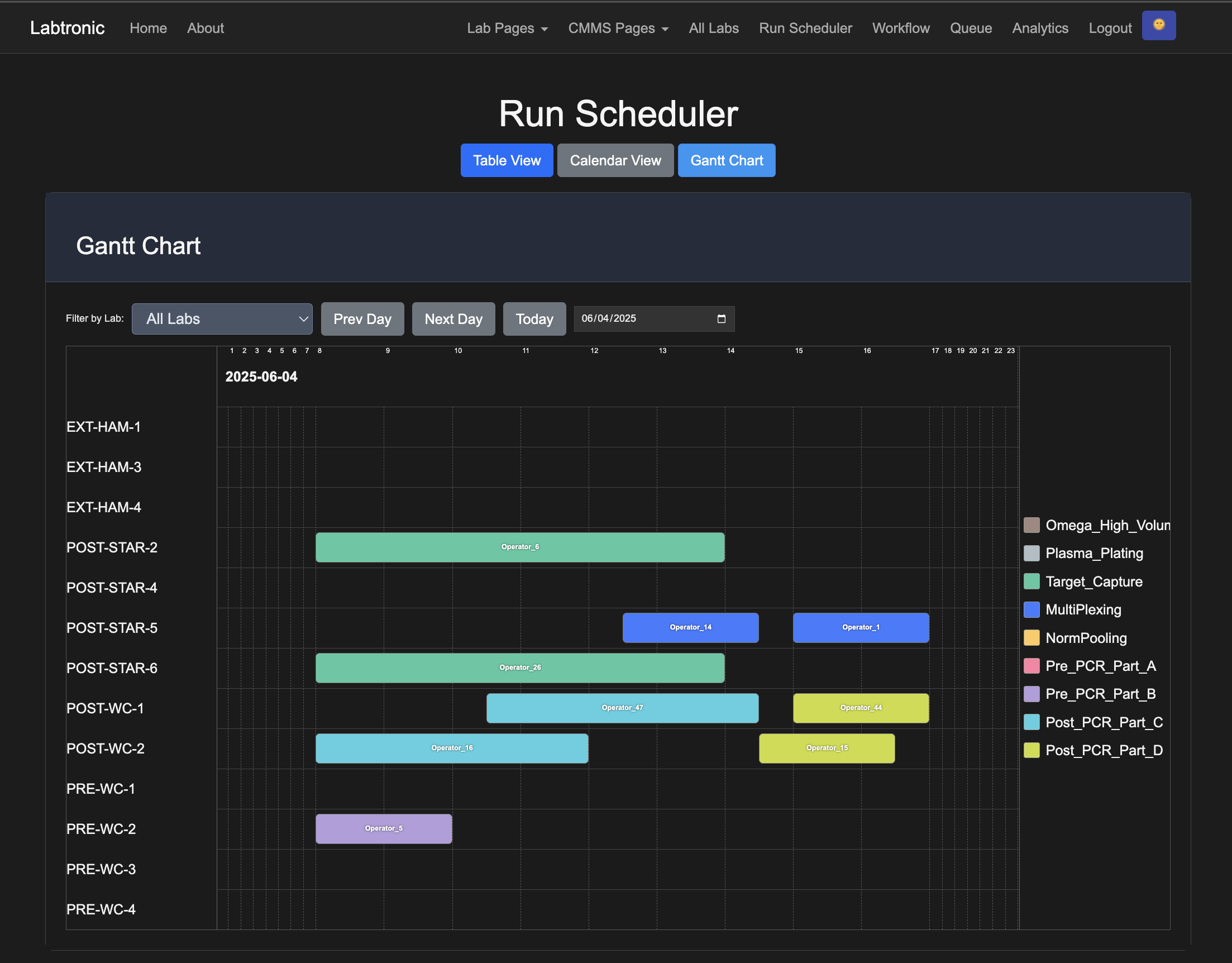Activate the Gantt Chart view

[727, 160]
